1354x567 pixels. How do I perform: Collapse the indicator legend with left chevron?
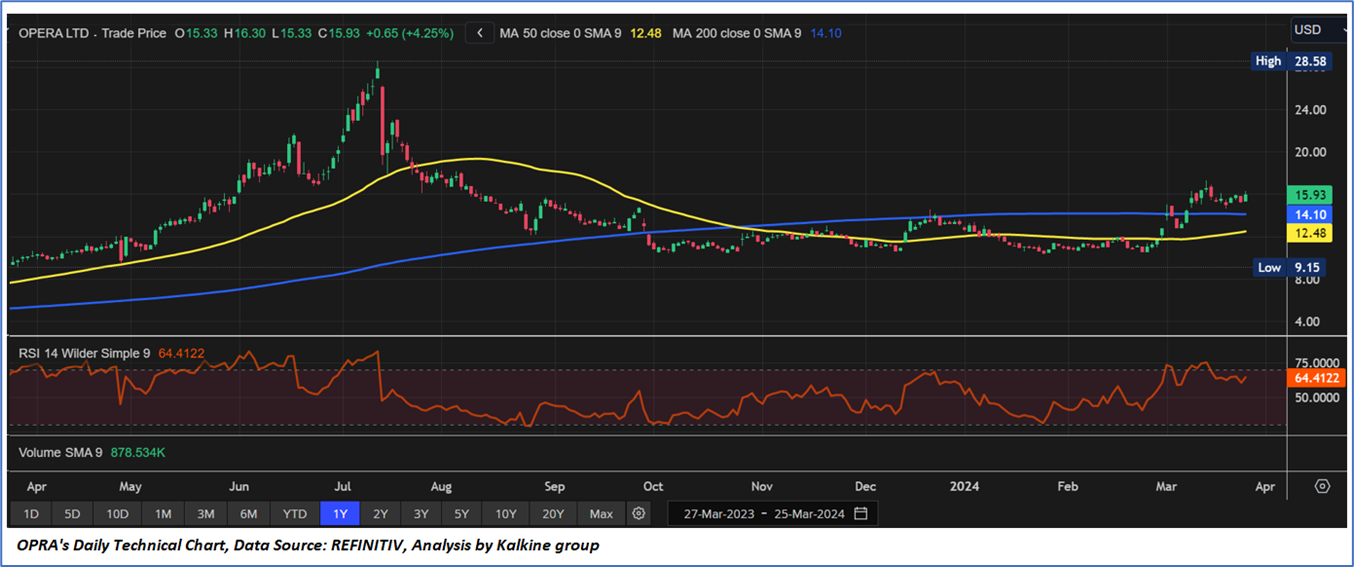click(480, 33)
